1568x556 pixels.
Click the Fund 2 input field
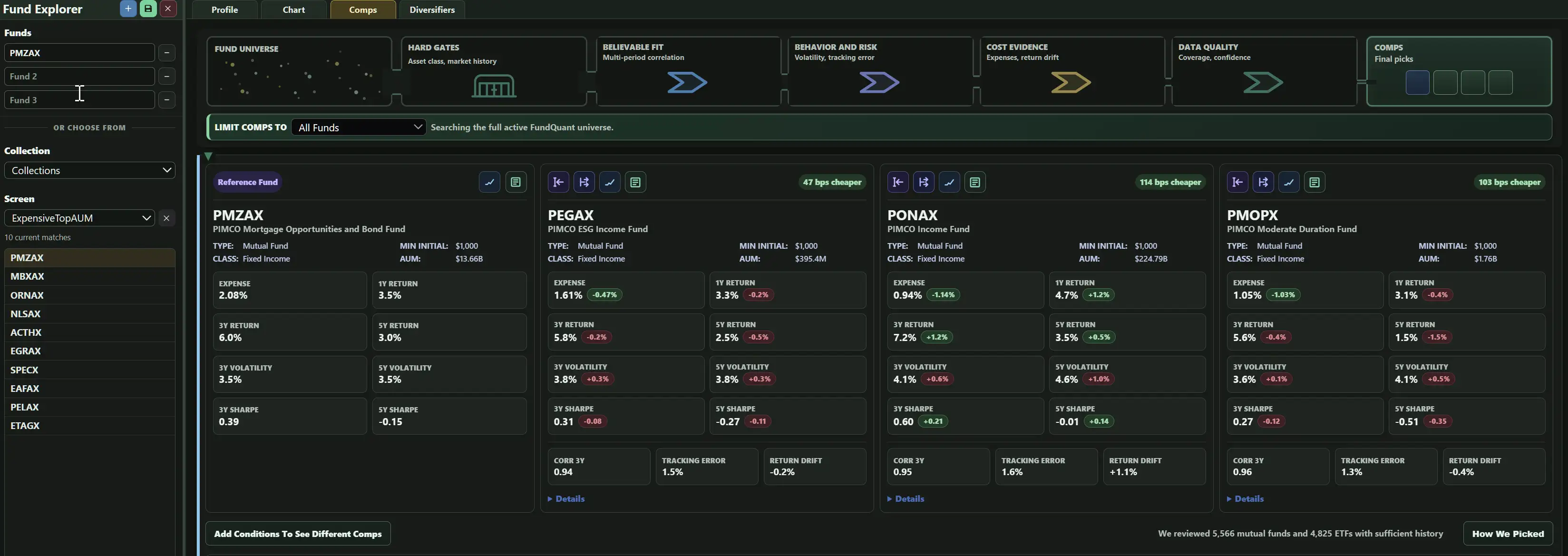(x=80, y=76)
